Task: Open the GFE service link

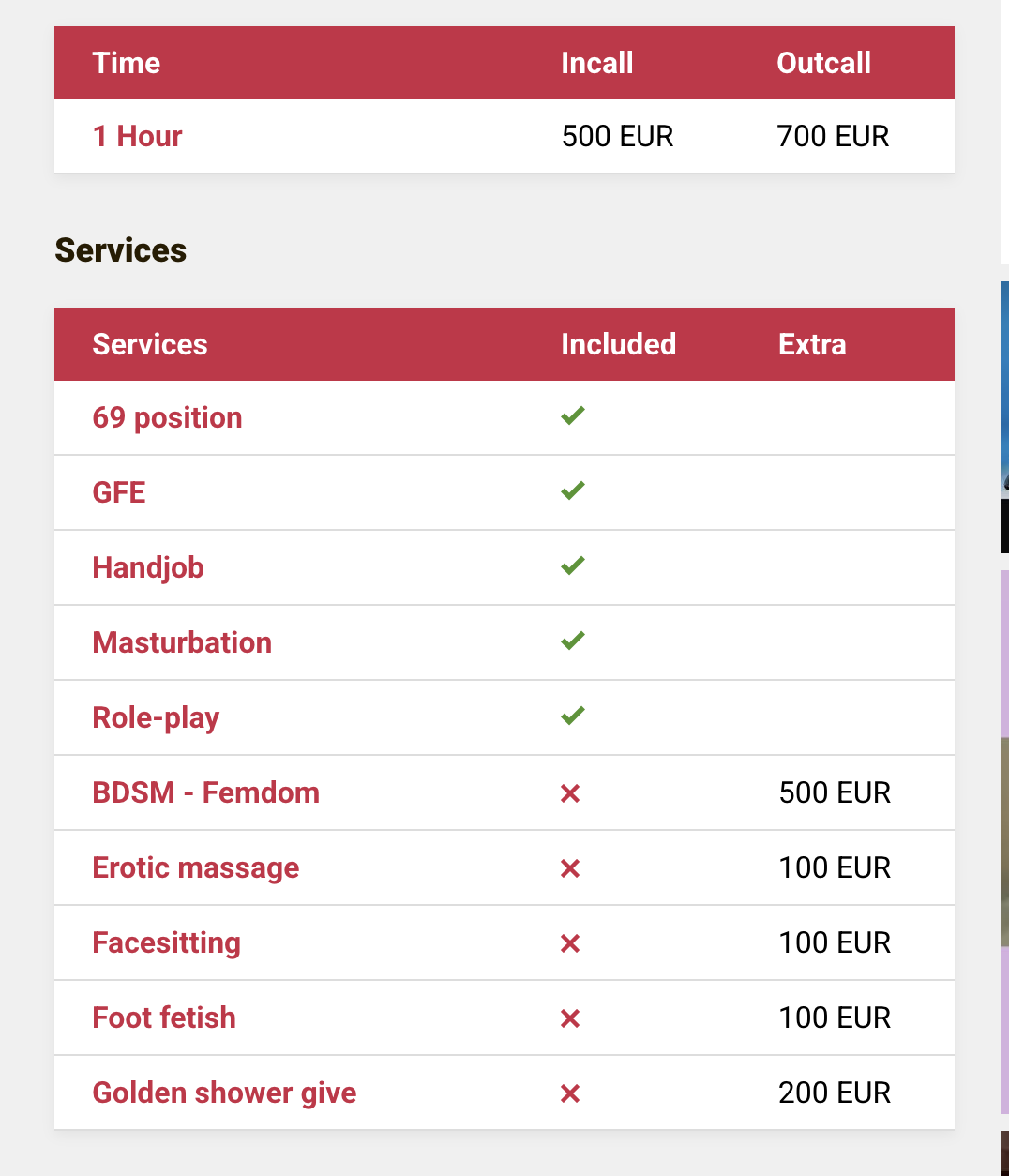Action: tap(119, 492)
